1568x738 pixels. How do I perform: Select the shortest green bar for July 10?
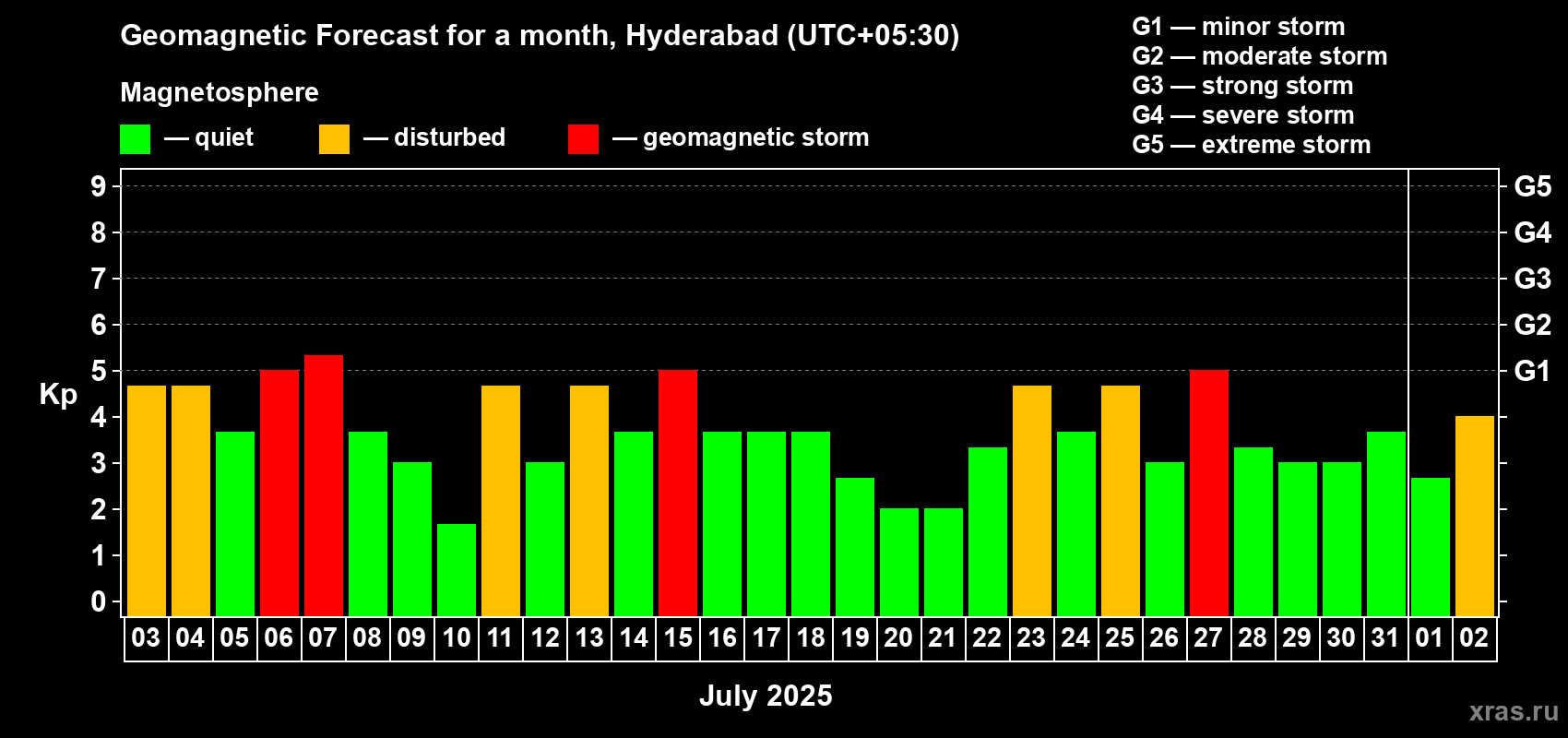[457, 570]
